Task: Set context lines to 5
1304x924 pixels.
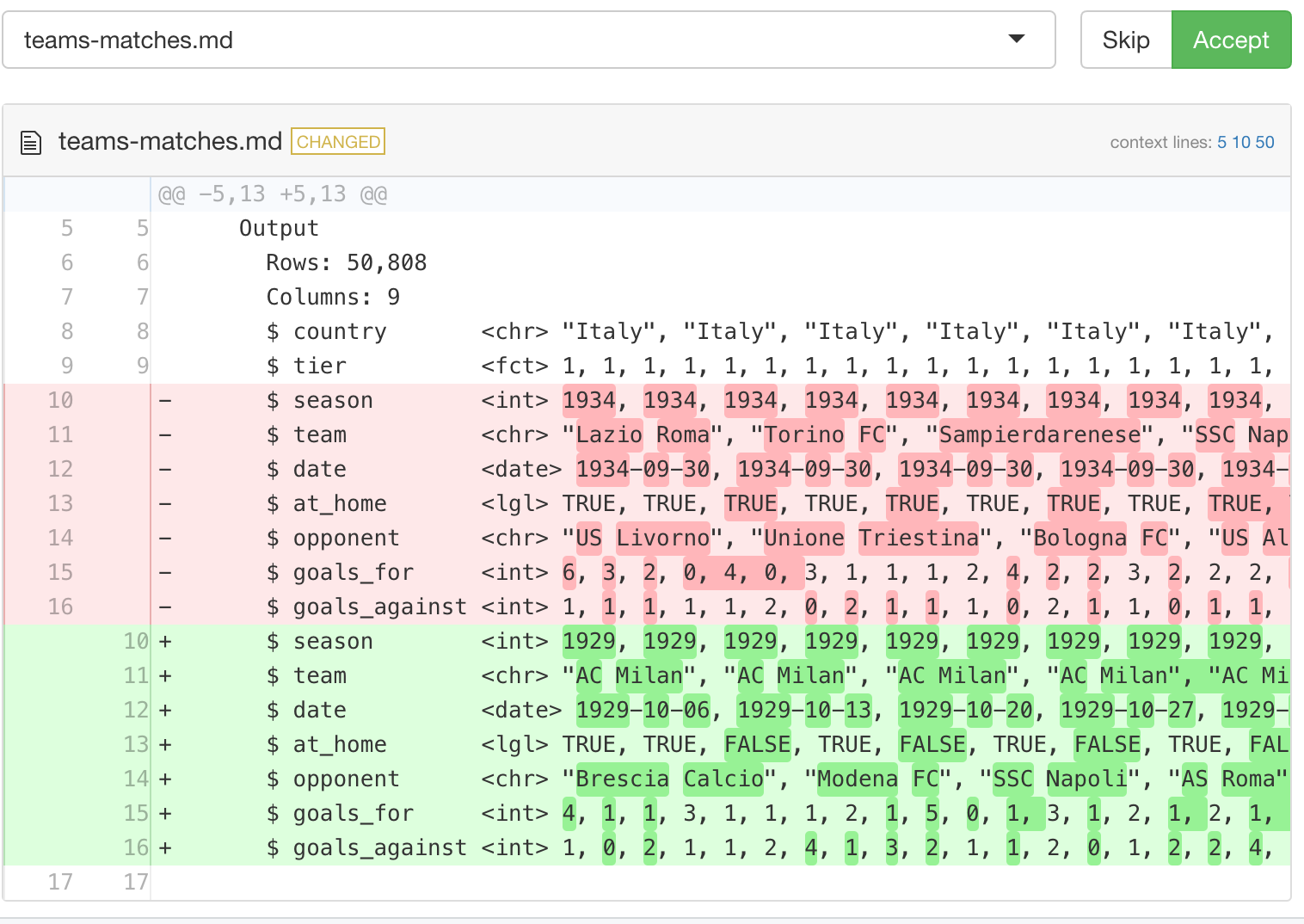Action: click(1221, 141)
